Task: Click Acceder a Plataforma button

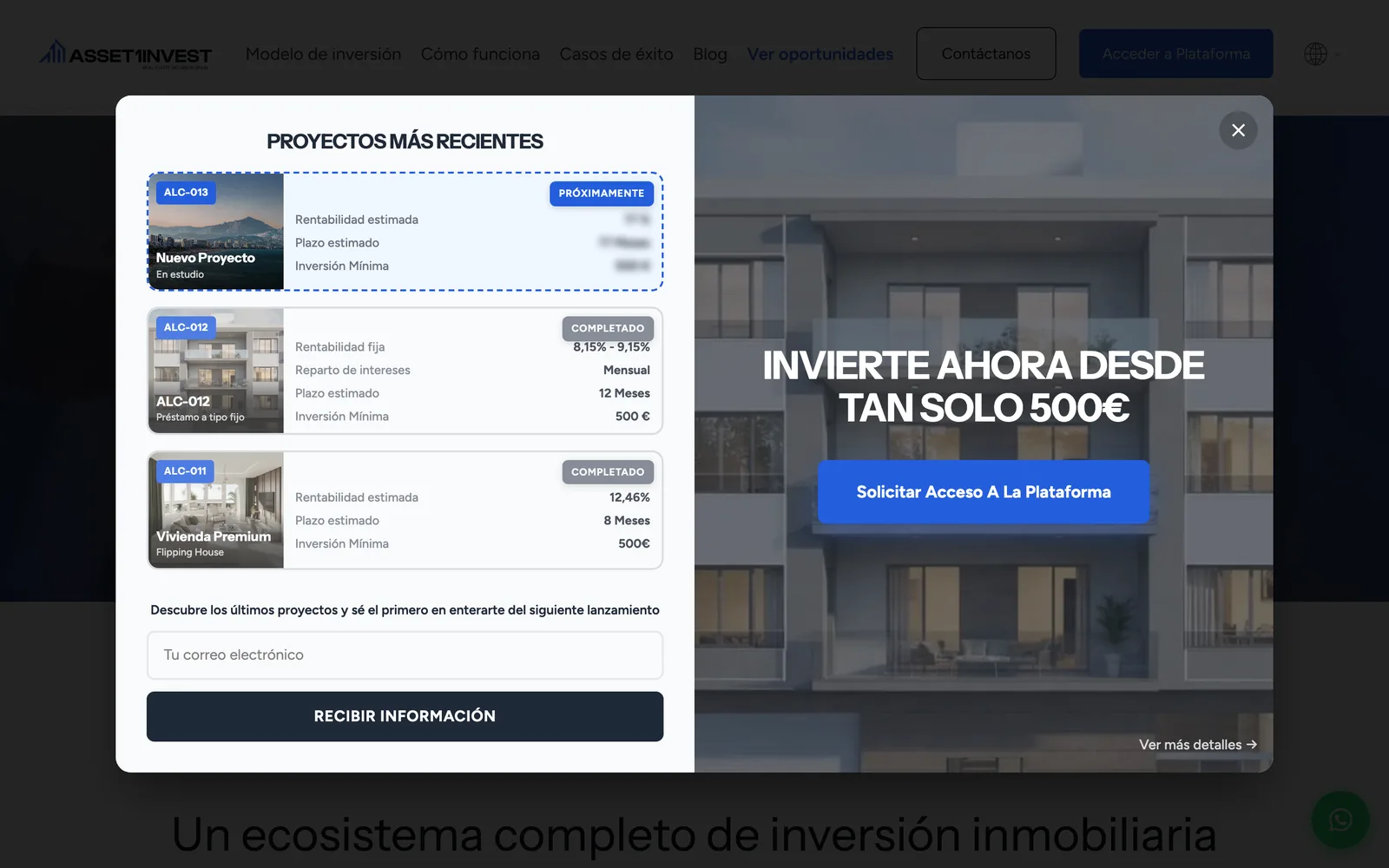Action: point(1176,54)
